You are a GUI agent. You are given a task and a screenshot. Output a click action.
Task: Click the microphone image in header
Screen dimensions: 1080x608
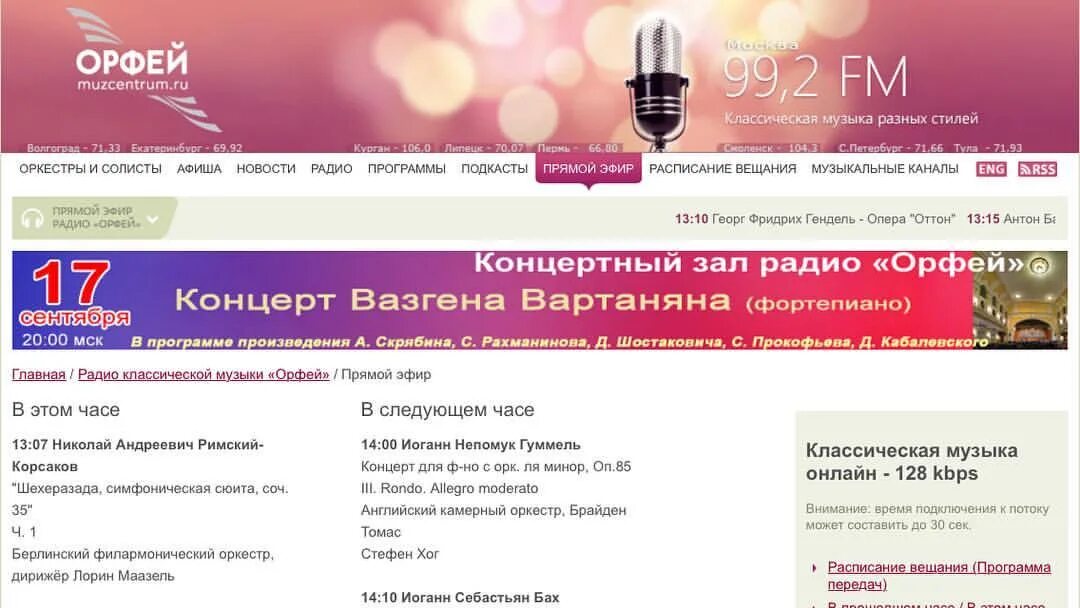click(657, 83)
